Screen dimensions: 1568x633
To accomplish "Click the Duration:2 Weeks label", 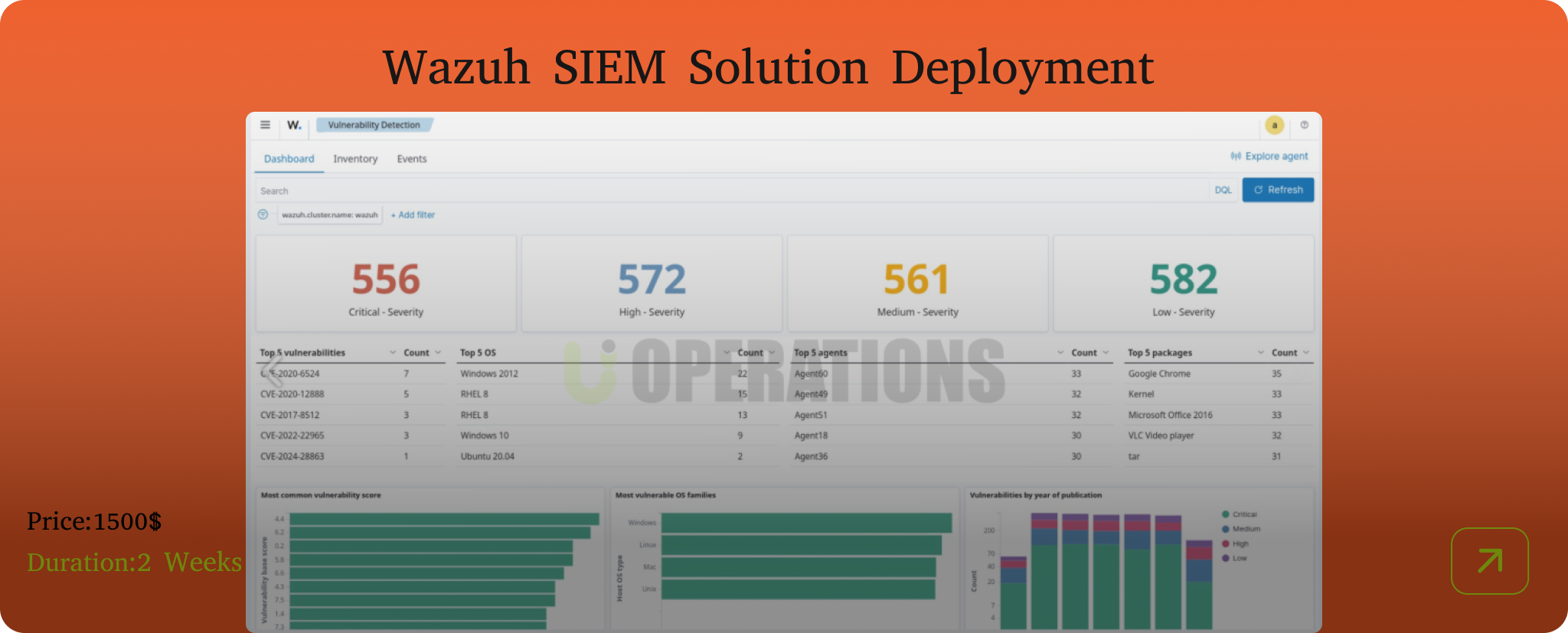I will tap(134, 562).
